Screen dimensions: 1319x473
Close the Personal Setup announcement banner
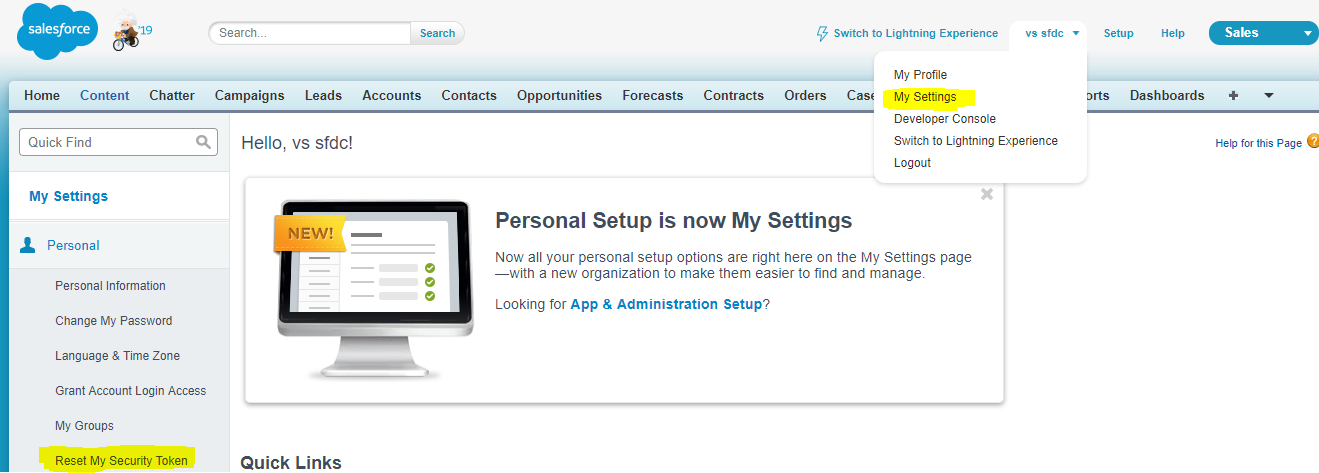pyautogui.click(x=987, y=194)
